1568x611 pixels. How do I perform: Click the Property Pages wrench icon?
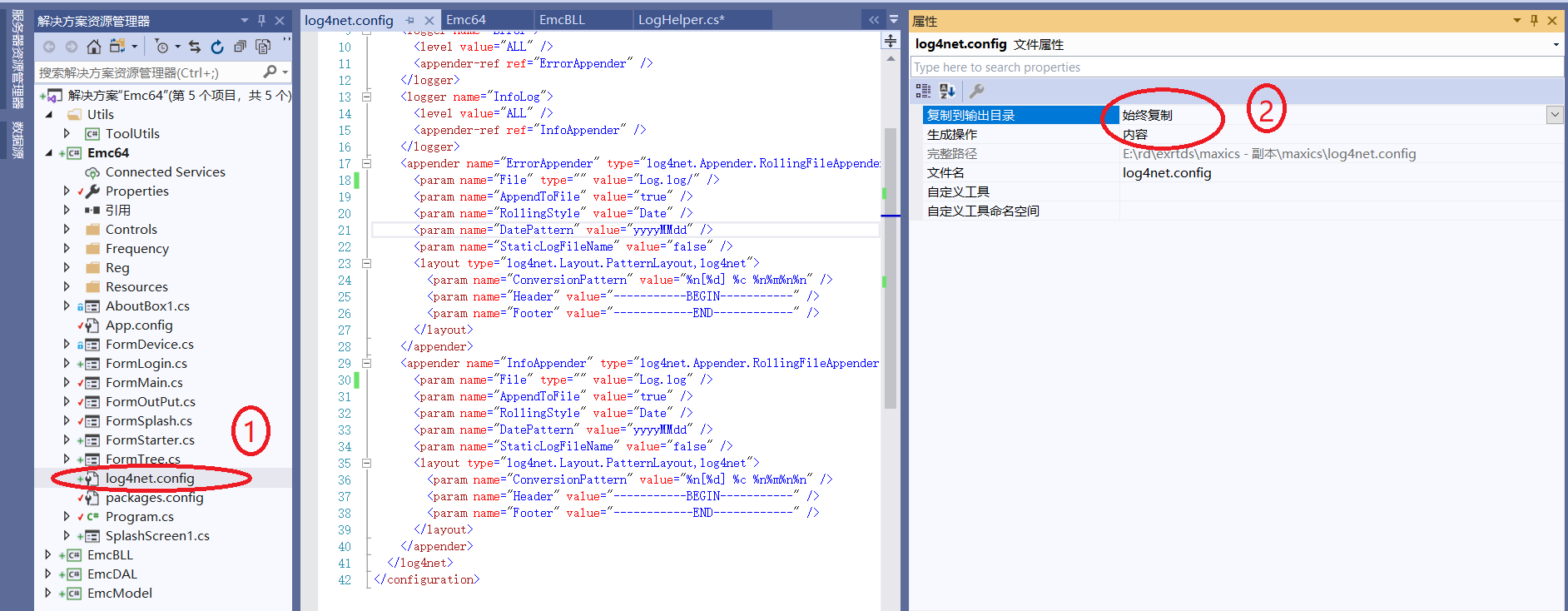[977, 91]
